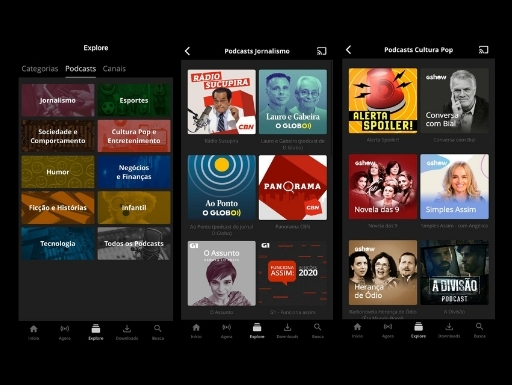The width and height of the screenshot is (512, 385).
Task: Go back from Podcasts Jornalismo screen
Action: point(187,51)
